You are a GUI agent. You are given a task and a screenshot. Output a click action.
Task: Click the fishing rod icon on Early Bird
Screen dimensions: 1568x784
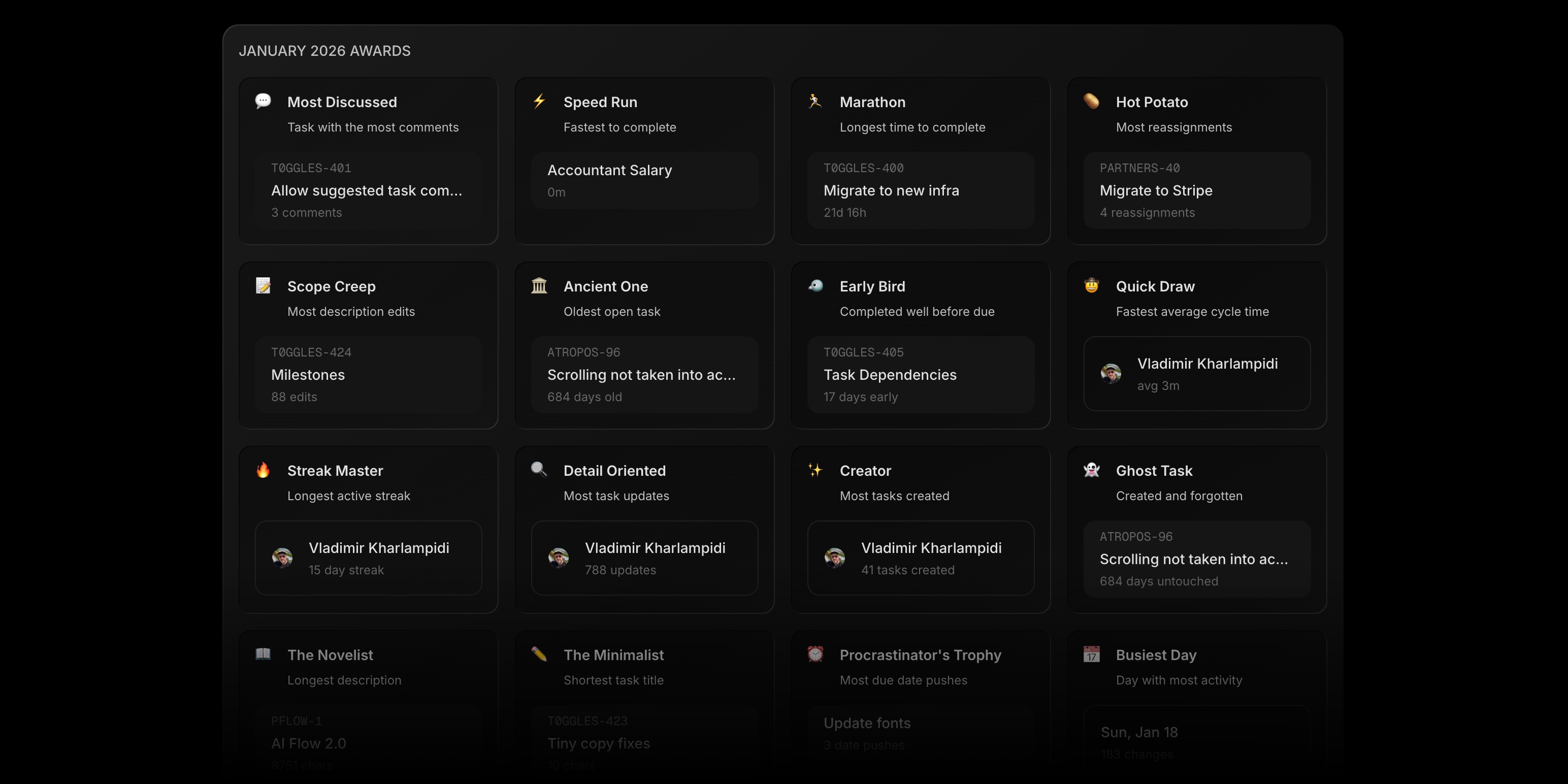point(815,285)
